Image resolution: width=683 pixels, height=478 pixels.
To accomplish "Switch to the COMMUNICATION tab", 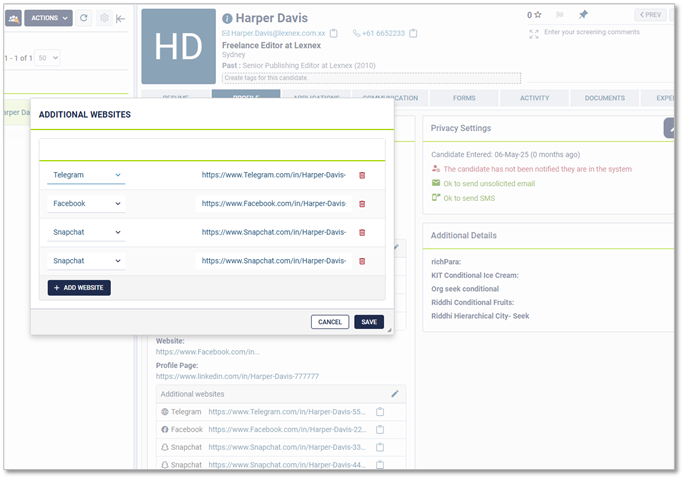I will [x=390, y=98].
